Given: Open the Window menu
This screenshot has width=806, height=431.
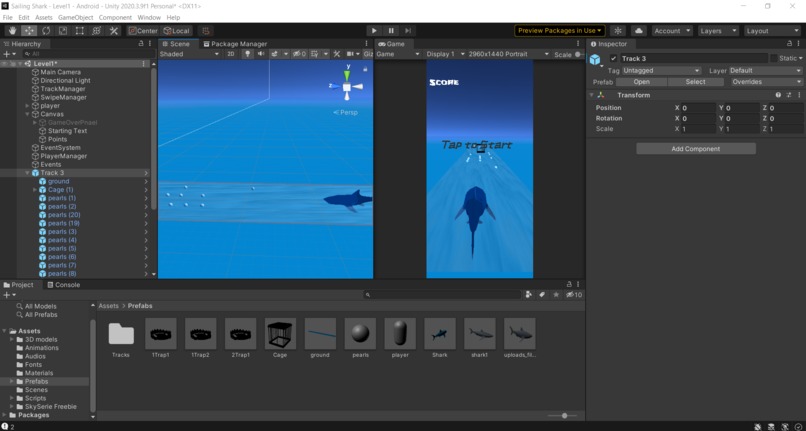Looking at the screenshot, I should click(149, 17).
